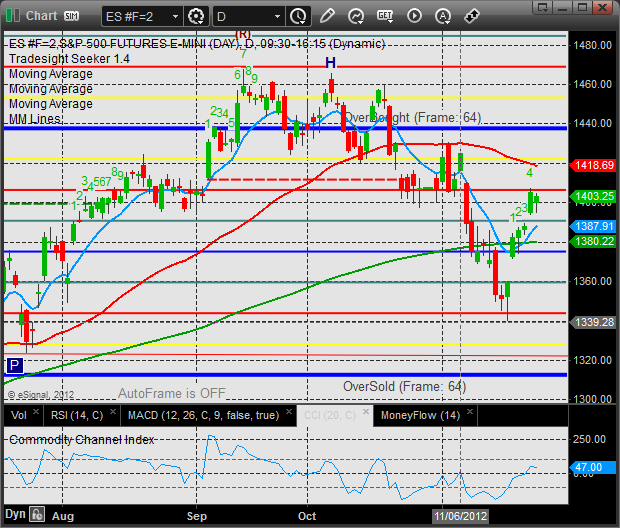This screenshot has width=620, height=528.
Task: Click the GET data icon
Action: 385,16
